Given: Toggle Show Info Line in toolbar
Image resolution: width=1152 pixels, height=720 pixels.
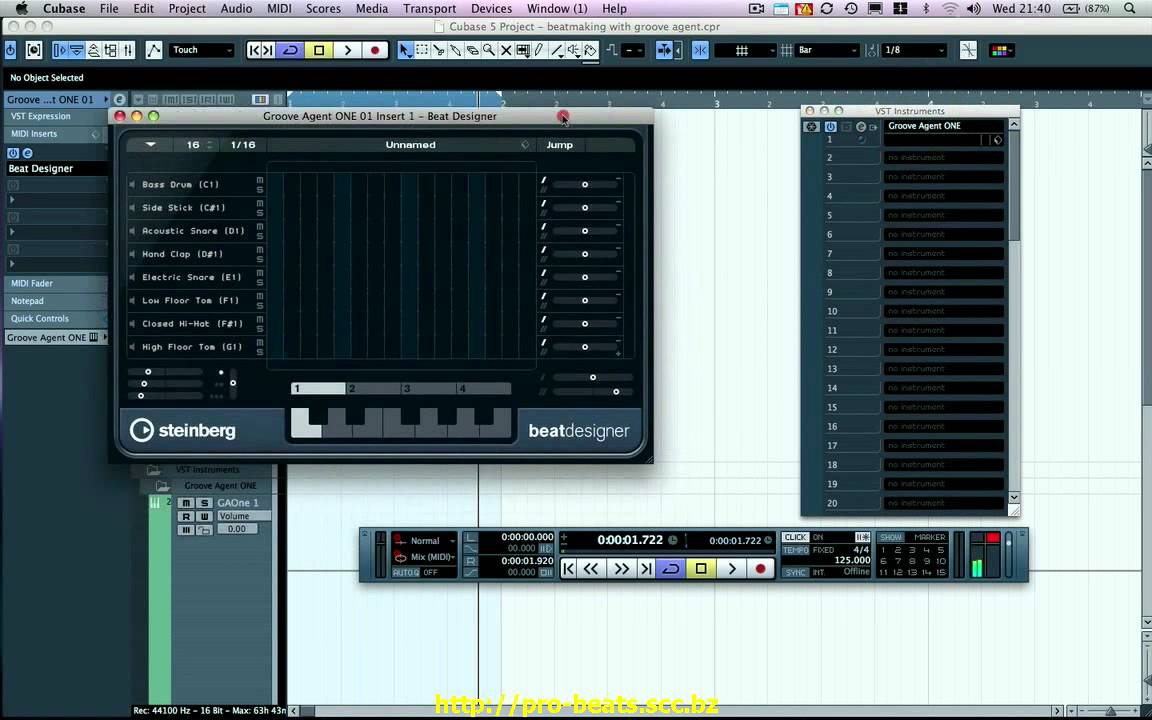Looking at the screenshot, I should (77, 50).
